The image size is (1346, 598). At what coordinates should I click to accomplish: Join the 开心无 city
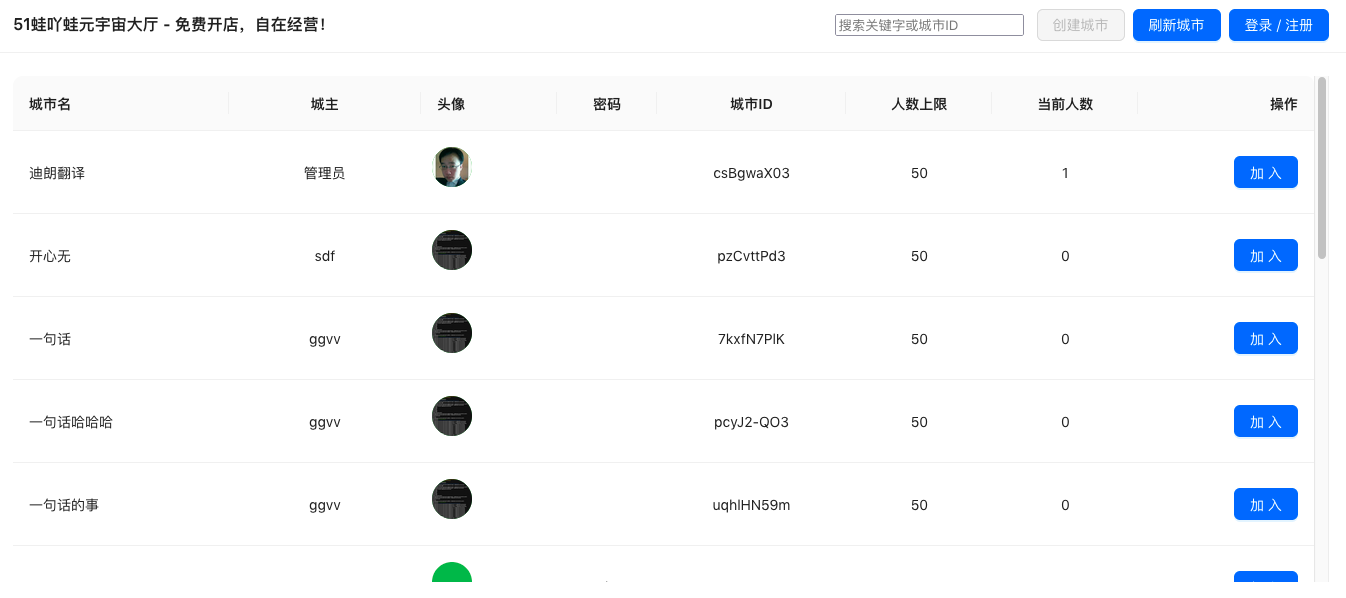1265,255
